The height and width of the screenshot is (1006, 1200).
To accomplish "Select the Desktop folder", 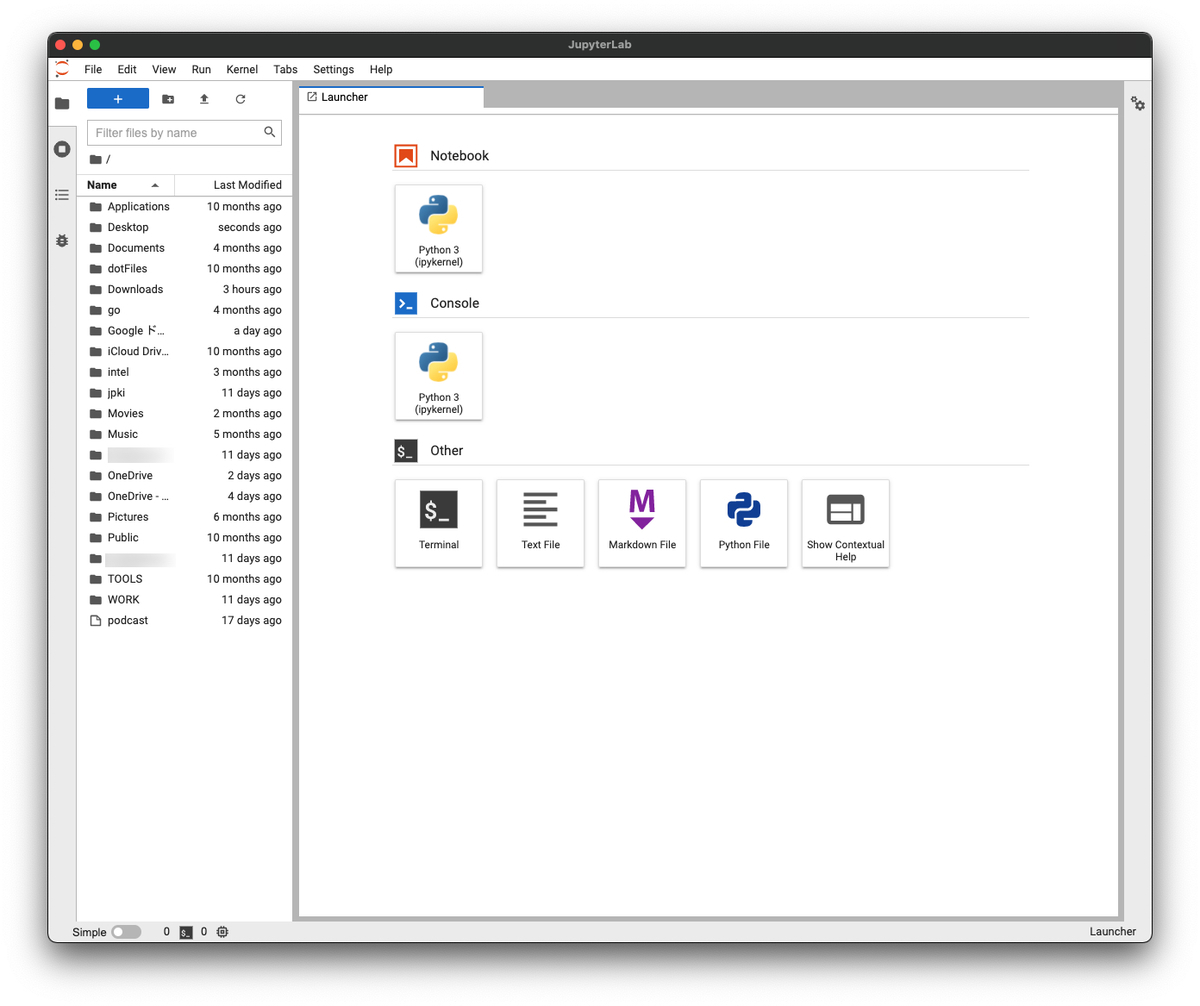I will point(184,227).
